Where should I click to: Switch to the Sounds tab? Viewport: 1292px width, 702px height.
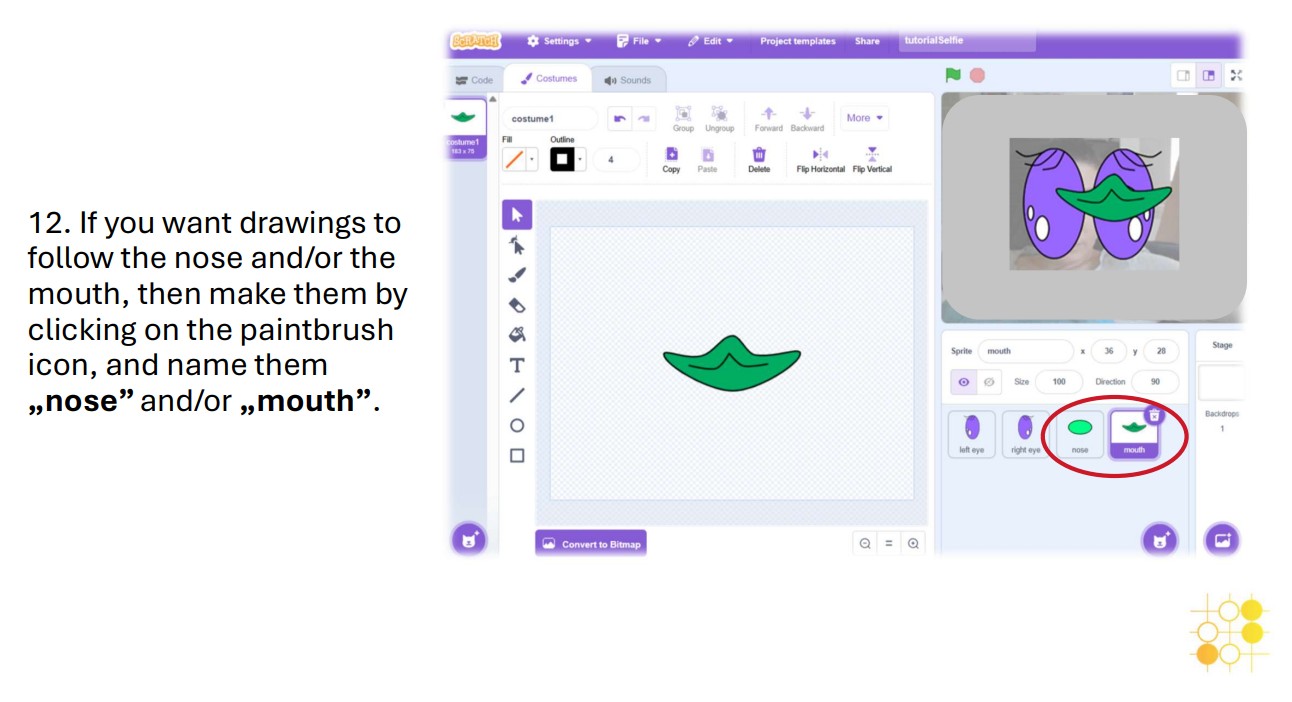(628, 80)
